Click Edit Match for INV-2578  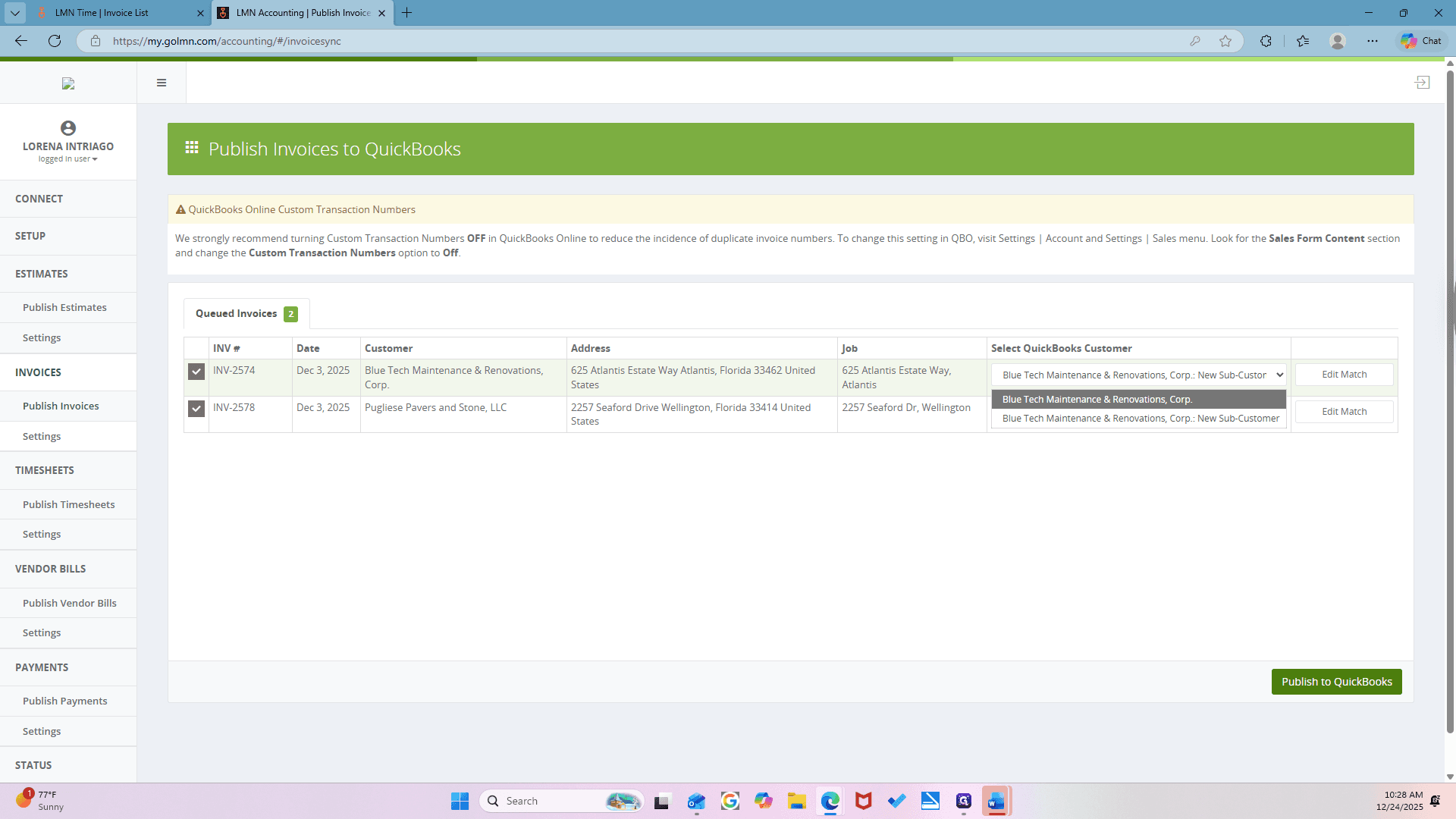pyautogui.click(x=1344, y=412)
